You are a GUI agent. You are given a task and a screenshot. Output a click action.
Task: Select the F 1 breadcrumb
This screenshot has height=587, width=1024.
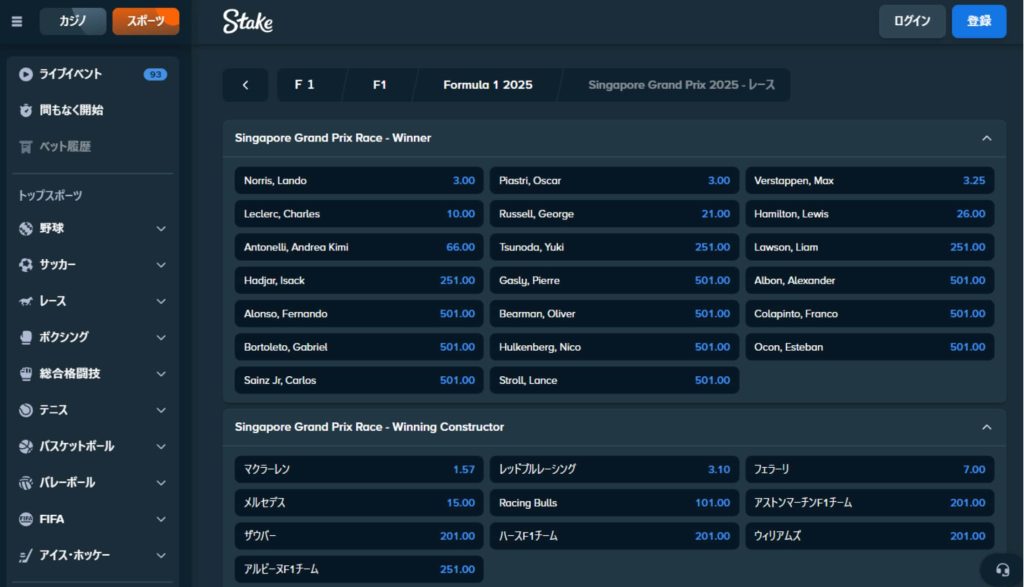coord(304,85)
